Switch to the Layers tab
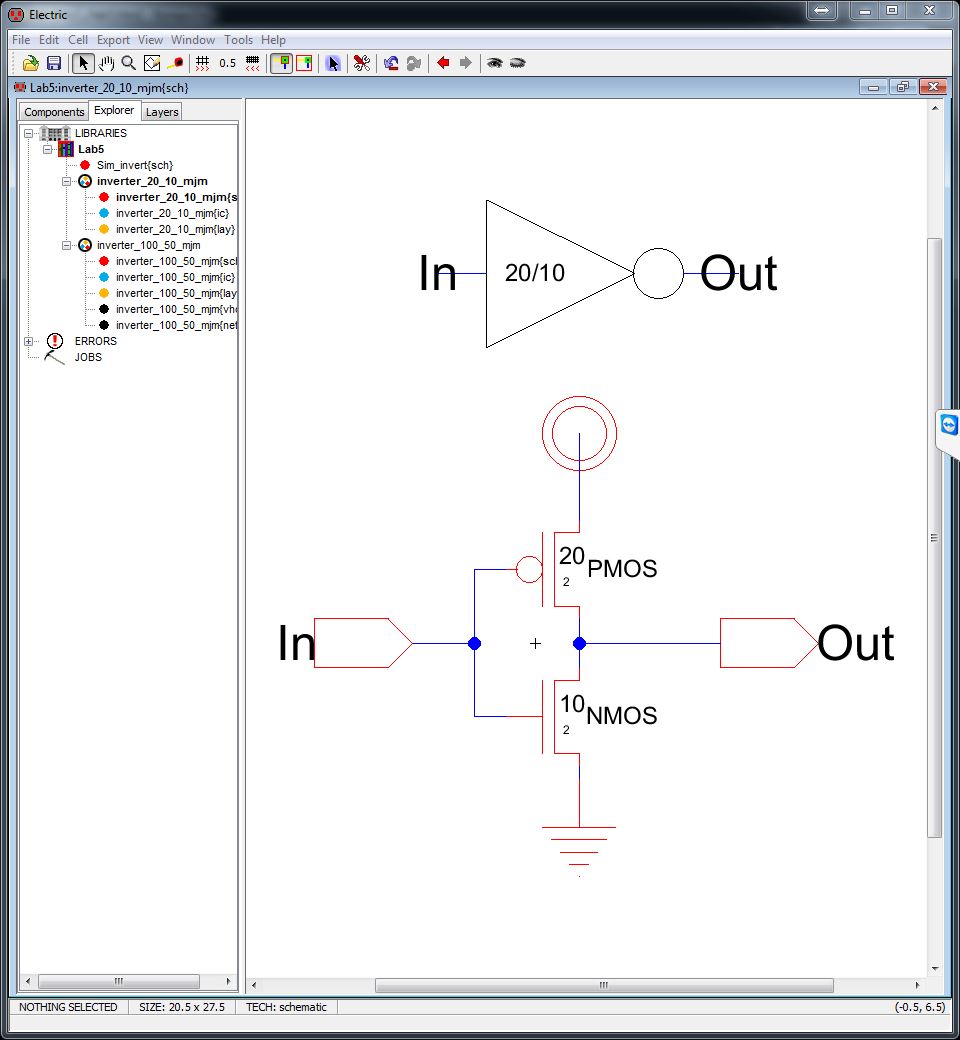Viewport: 960px width, 1040px height. [162, 112]
